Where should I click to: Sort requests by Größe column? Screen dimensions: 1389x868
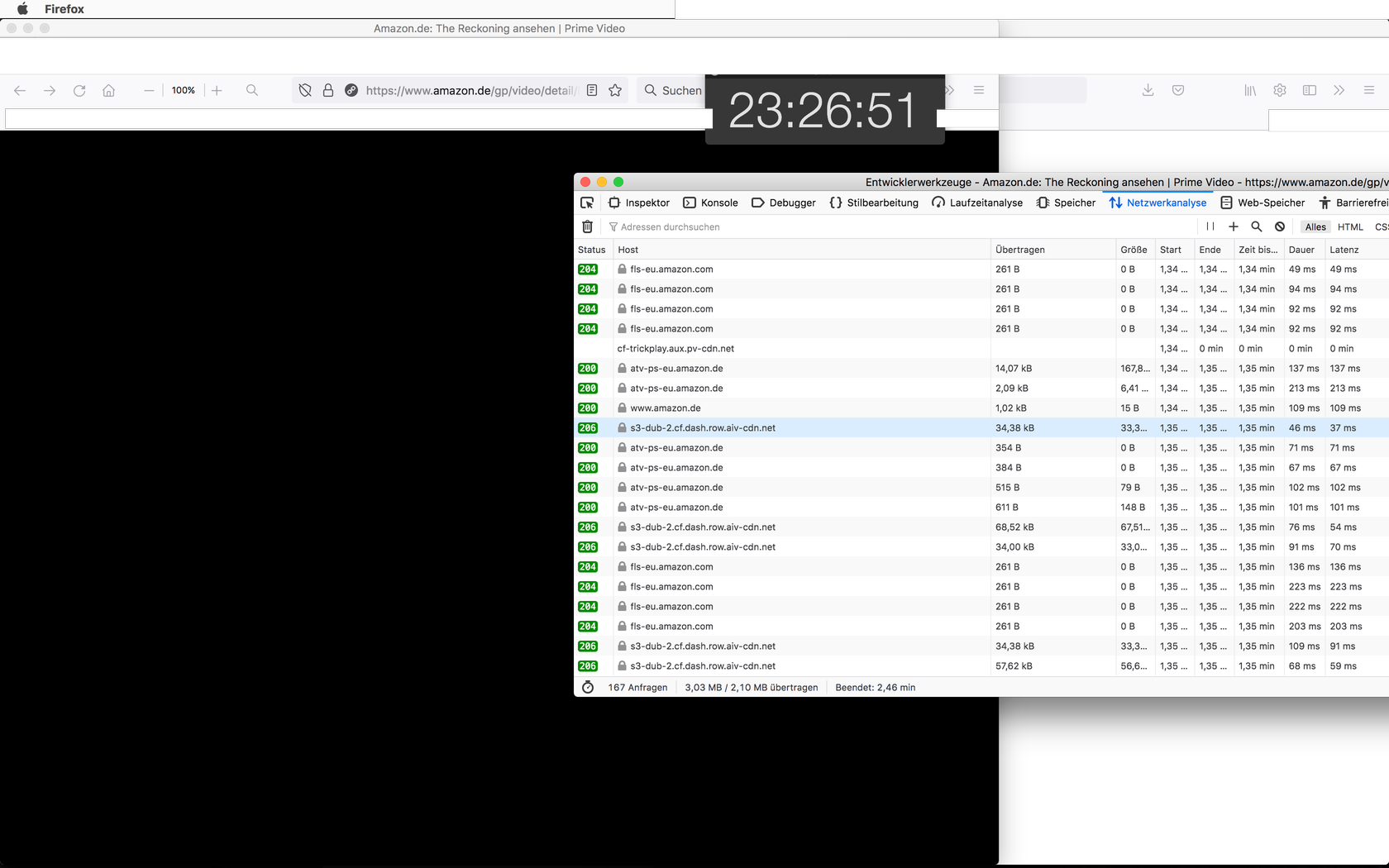[1135, 250]
